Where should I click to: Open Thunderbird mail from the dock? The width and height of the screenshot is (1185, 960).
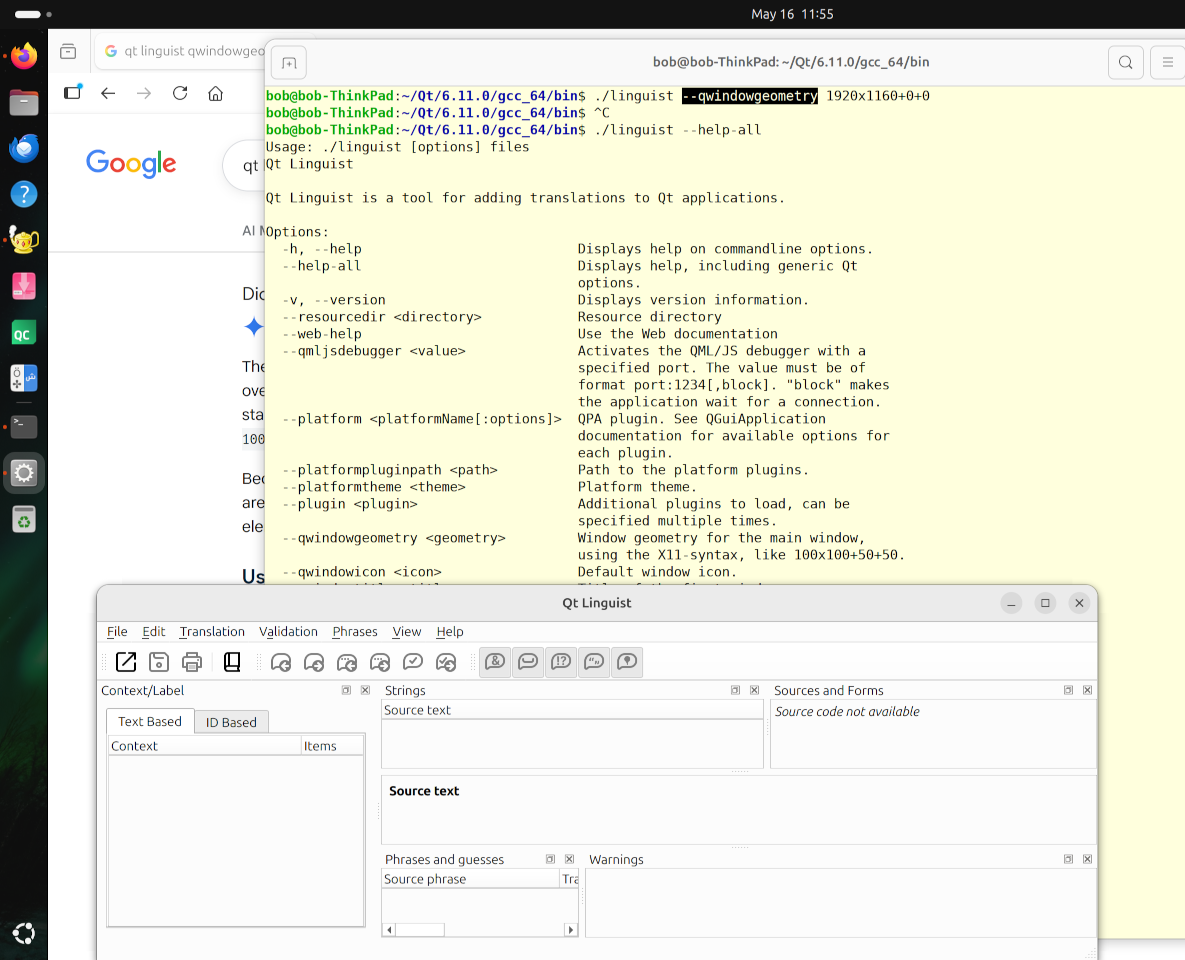click(24, 148)
